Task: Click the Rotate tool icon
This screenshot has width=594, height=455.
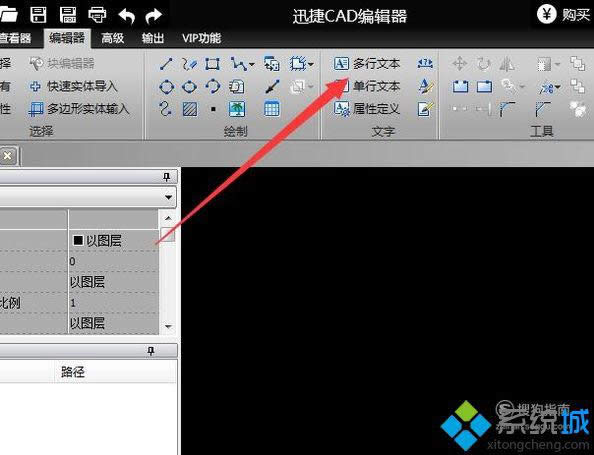Action: tap(483, 64)
